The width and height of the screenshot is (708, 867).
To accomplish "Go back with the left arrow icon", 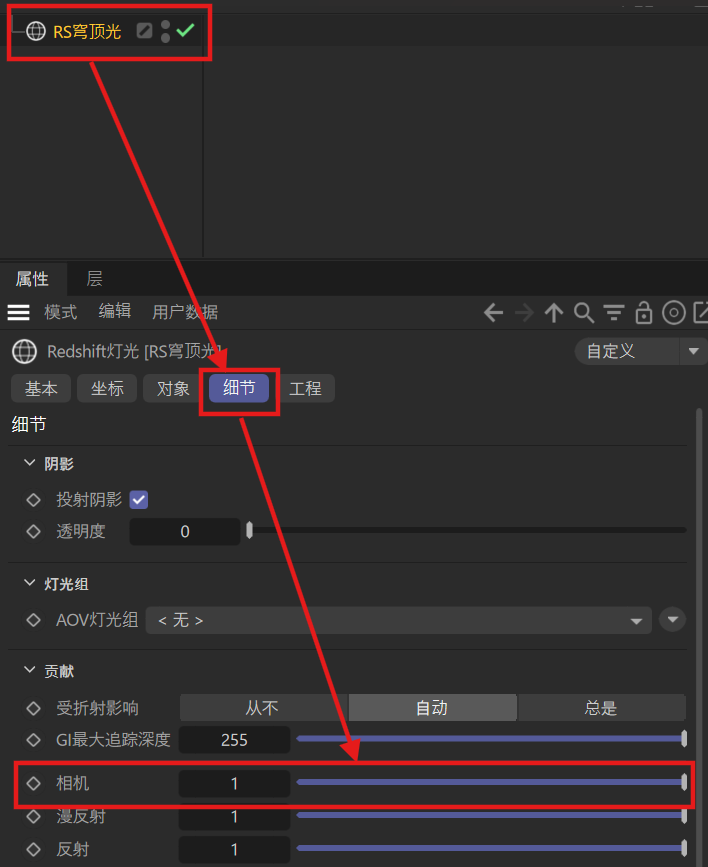I will point(493,313).
